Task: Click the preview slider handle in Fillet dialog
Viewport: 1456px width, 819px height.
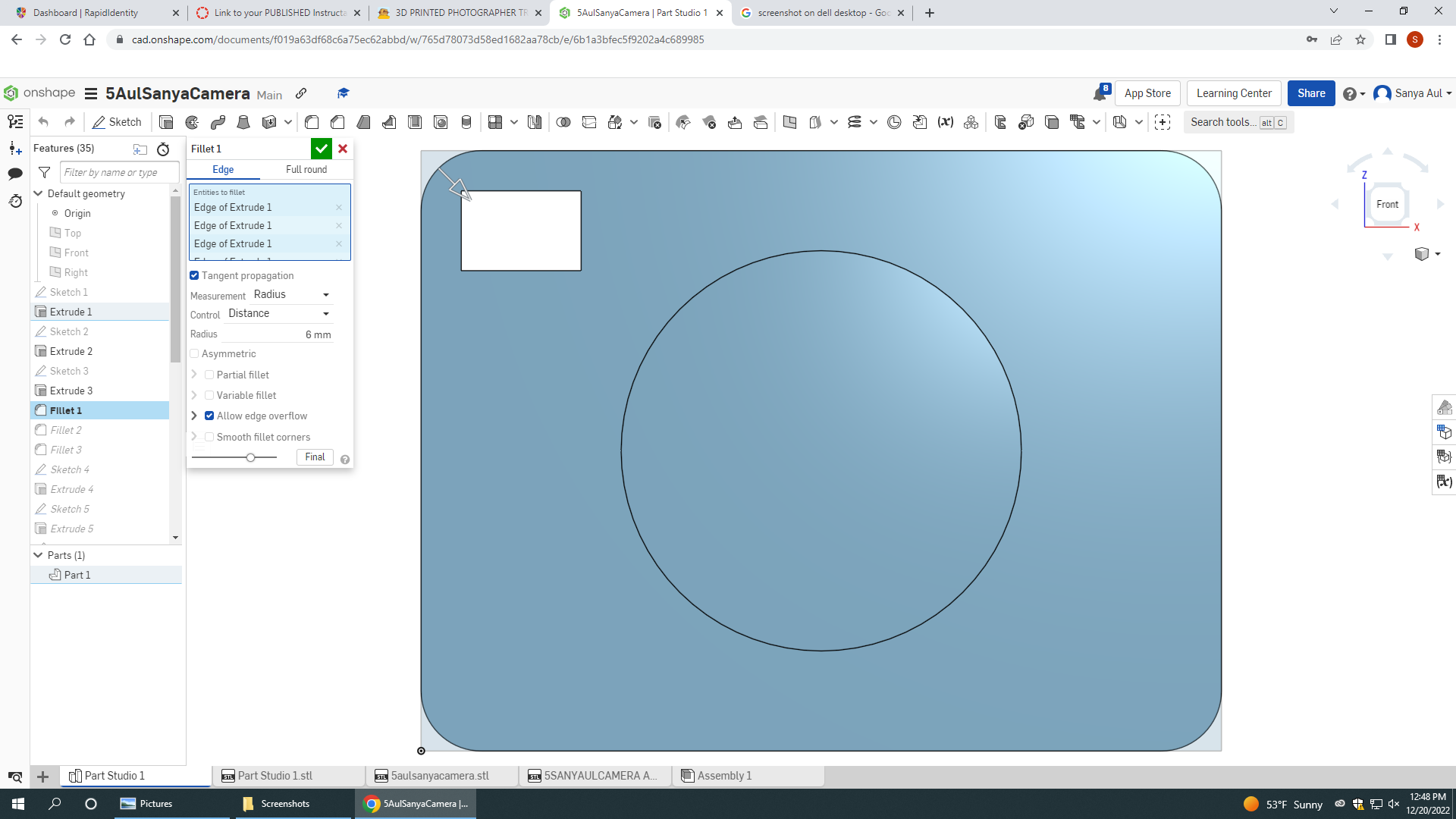Action: pos(250,457)
